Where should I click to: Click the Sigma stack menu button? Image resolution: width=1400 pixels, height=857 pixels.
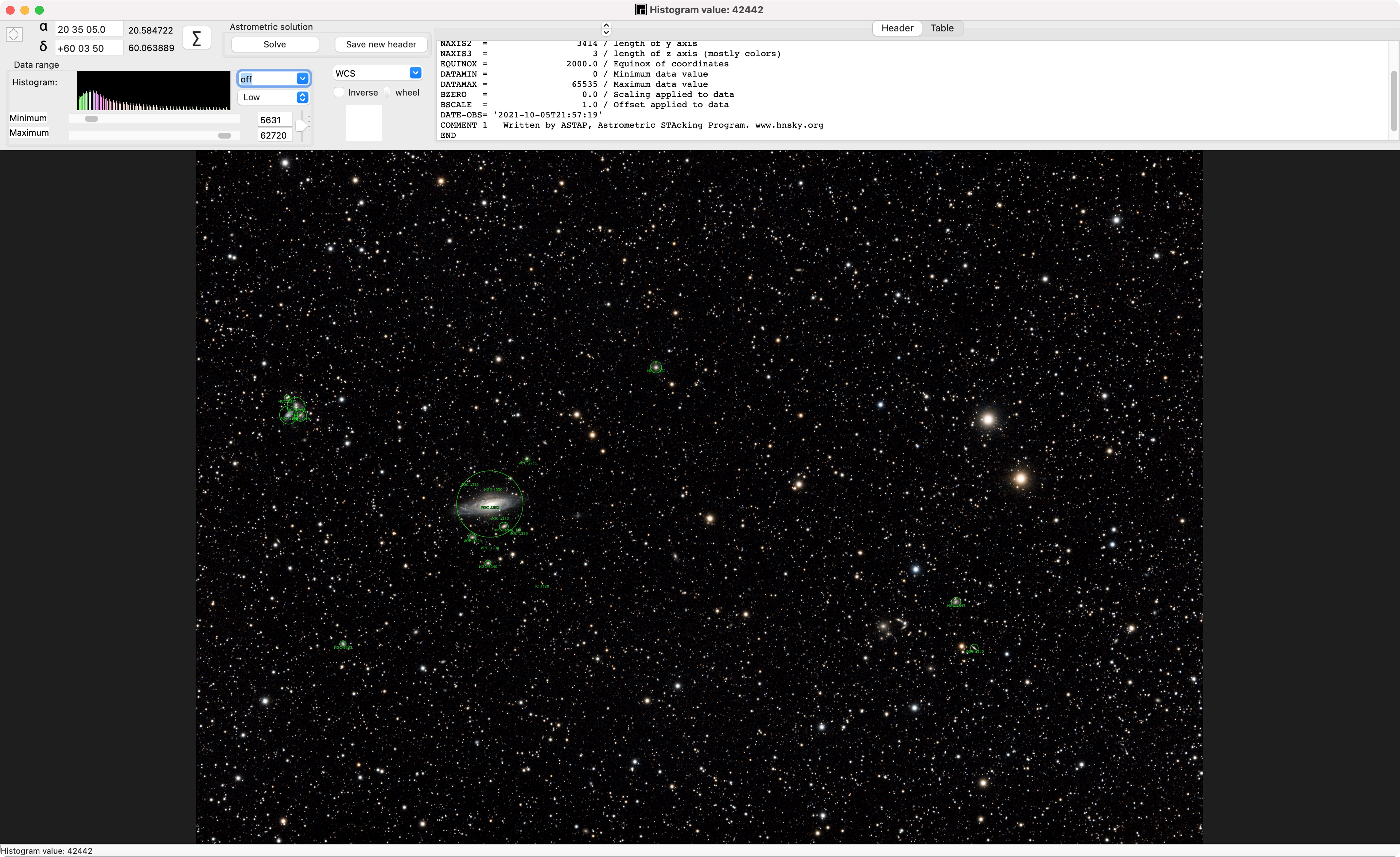pyautogui.click(x=197, y=38)
